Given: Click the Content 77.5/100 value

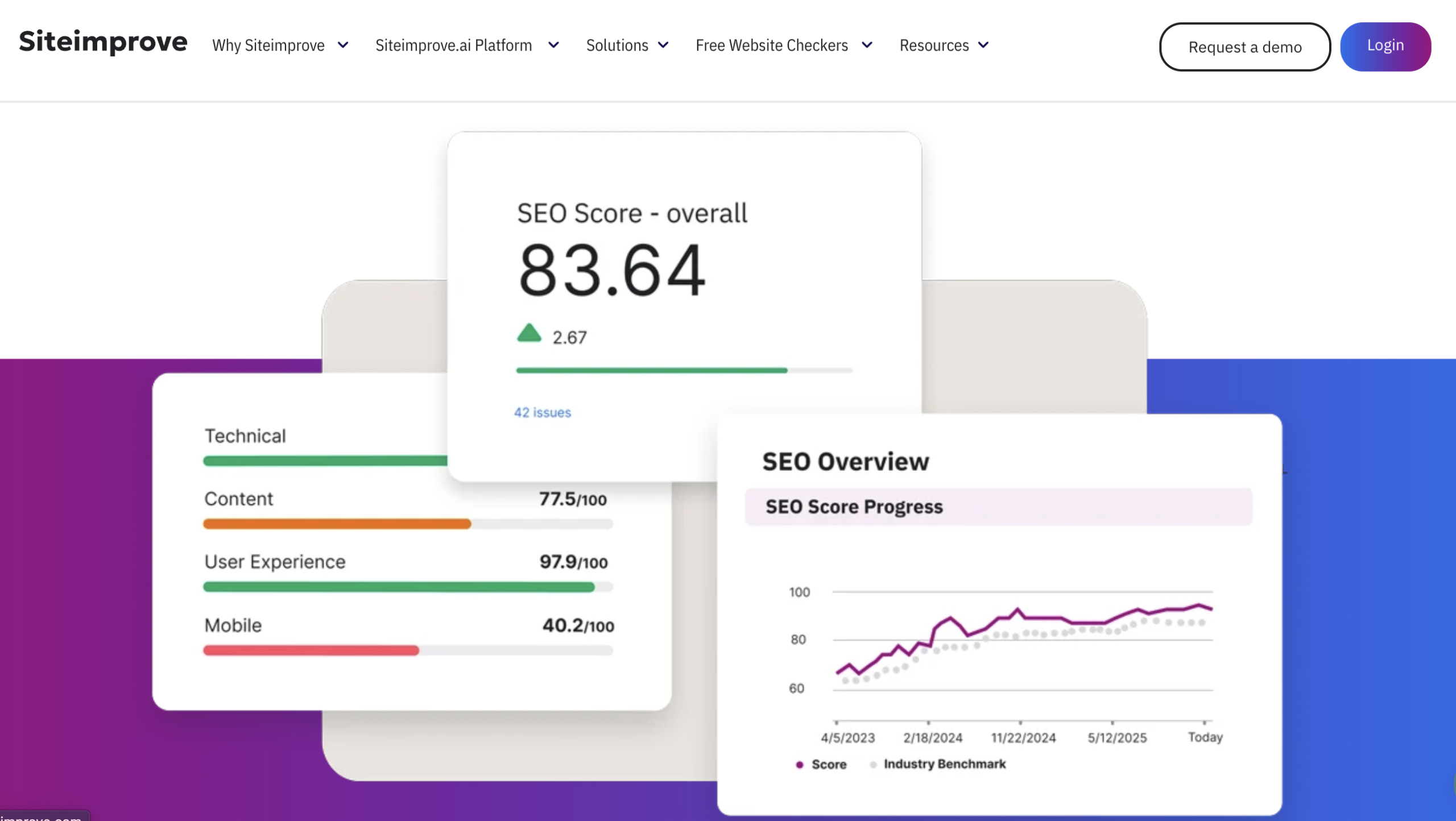Looking at the screenshot, I should coord(573,499).
